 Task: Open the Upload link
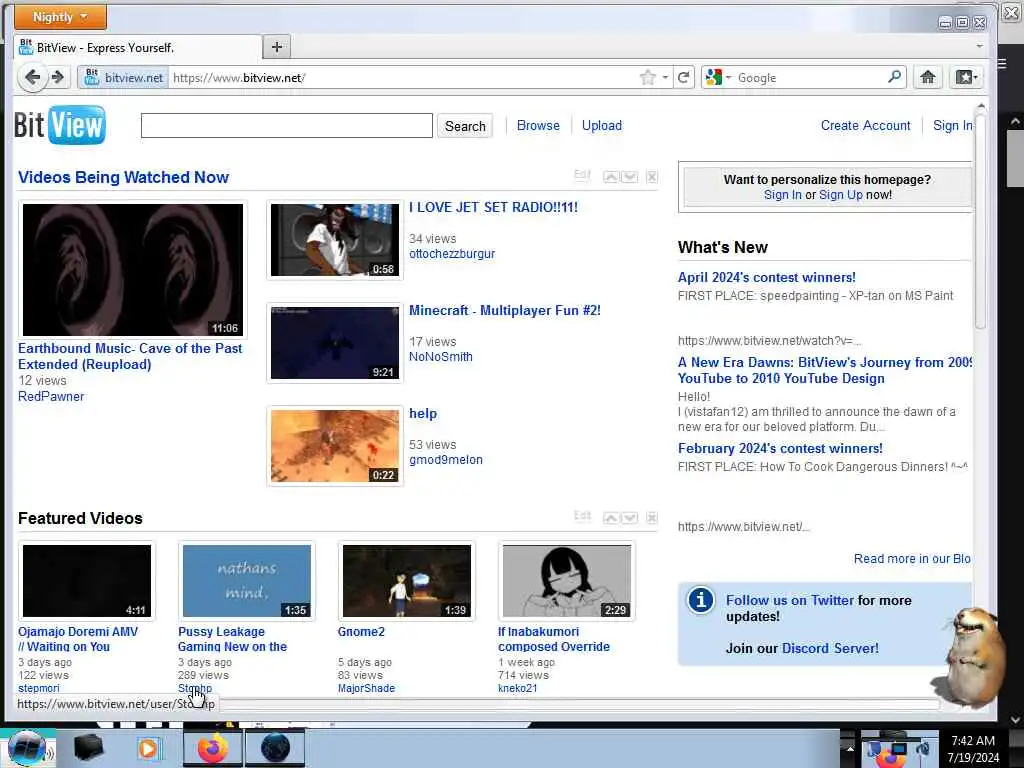pos(601,125)
